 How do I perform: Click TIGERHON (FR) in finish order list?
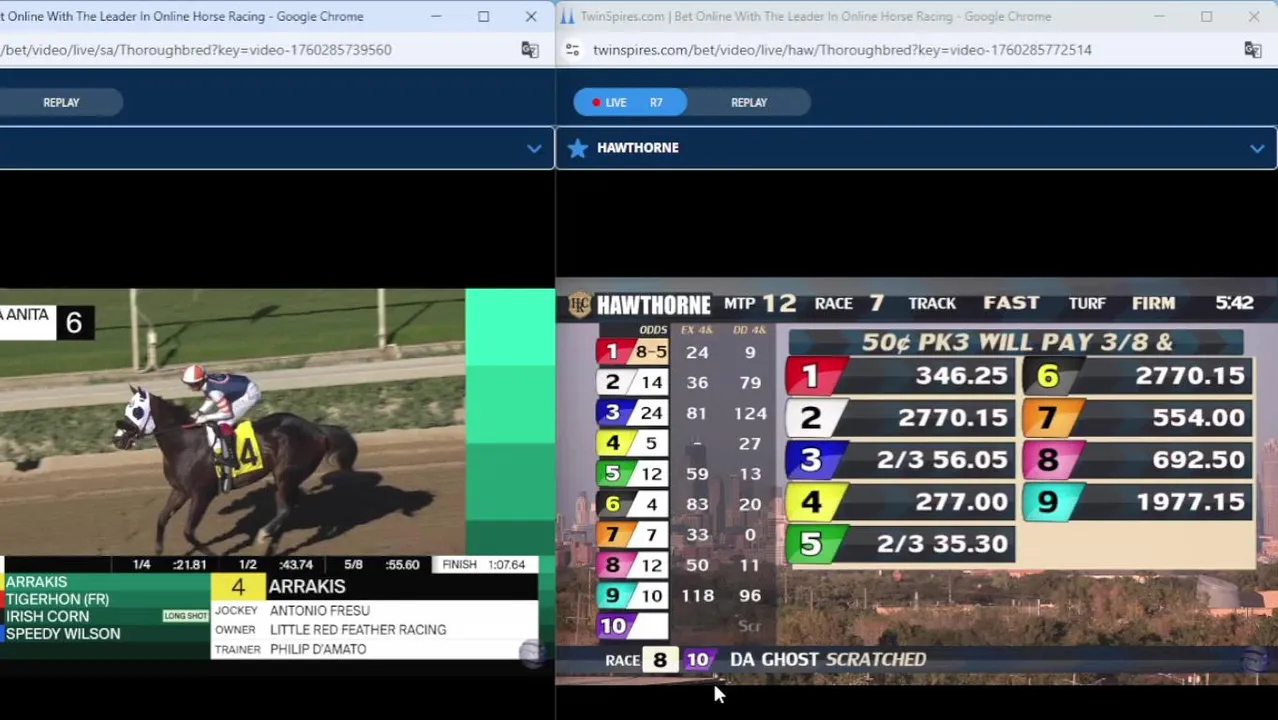[x=57, y=599]
